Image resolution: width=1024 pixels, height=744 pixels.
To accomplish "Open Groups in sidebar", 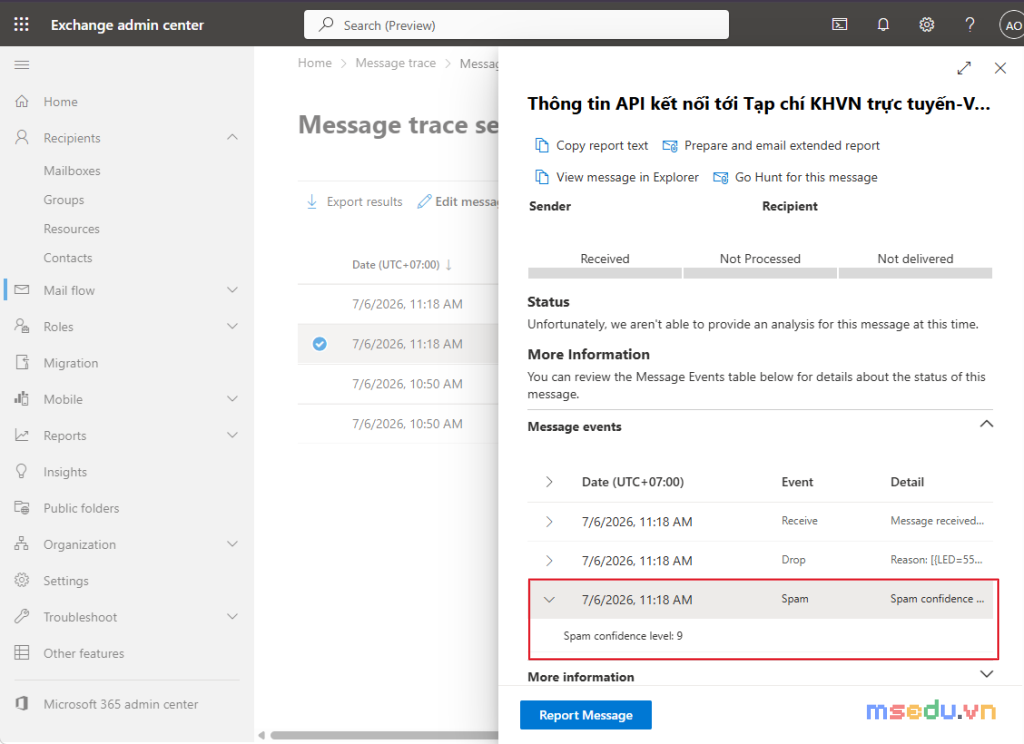I will click(63, 200).
